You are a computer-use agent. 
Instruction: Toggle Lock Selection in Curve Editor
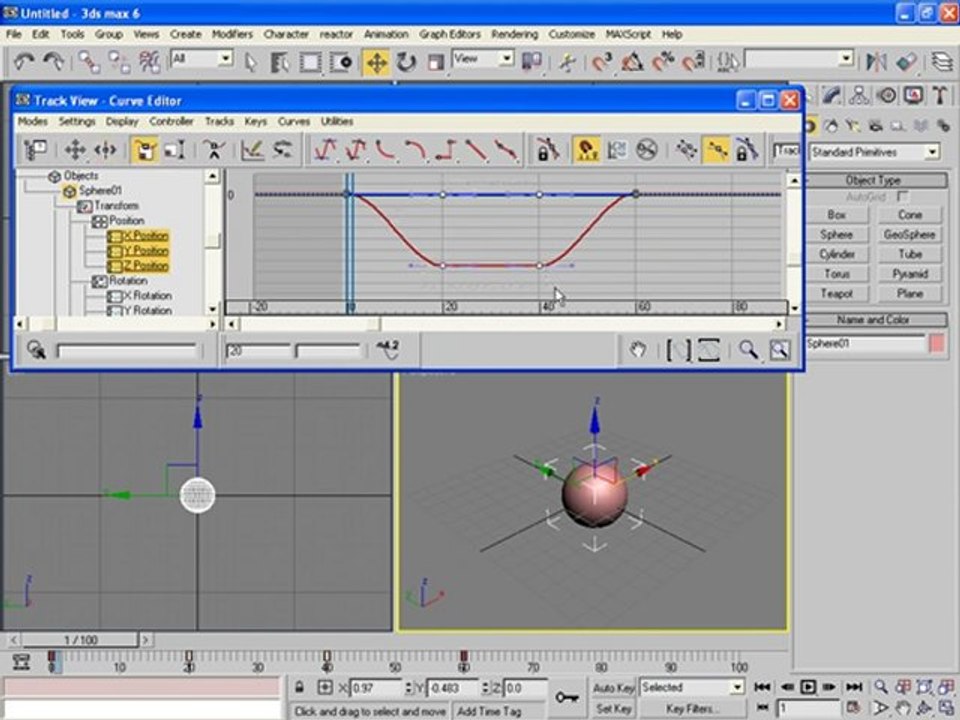click(547, 149)
